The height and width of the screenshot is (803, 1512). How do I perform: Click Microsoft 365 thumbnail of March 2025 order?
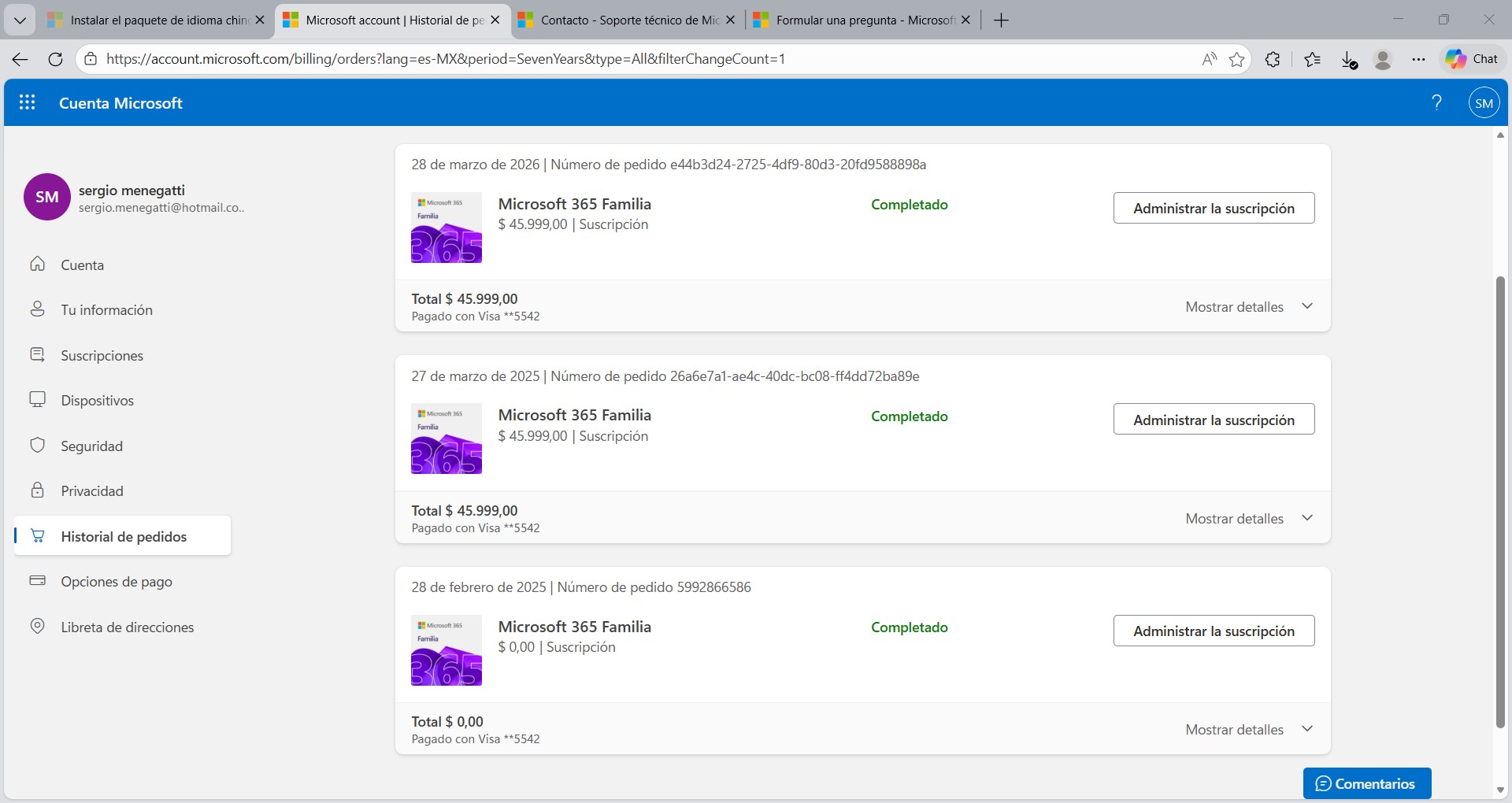447,439
